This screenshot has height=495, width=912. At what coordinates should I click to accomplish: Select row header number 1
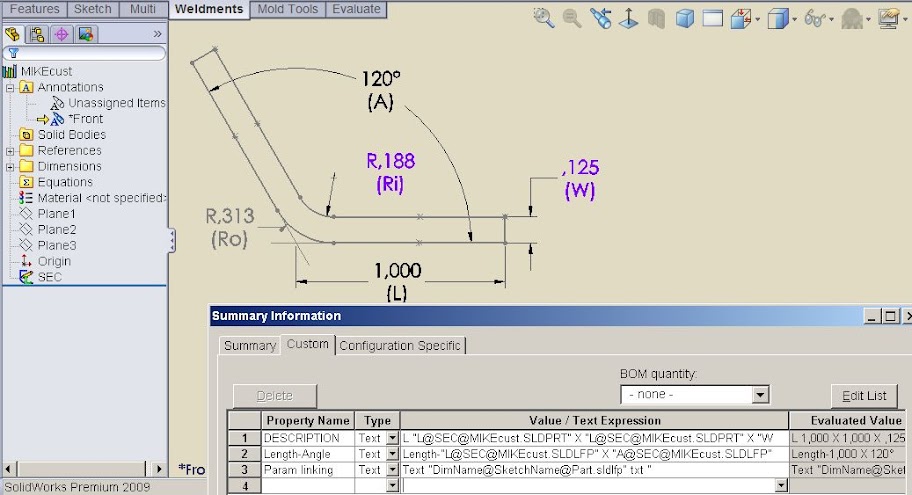pos(244,438)
